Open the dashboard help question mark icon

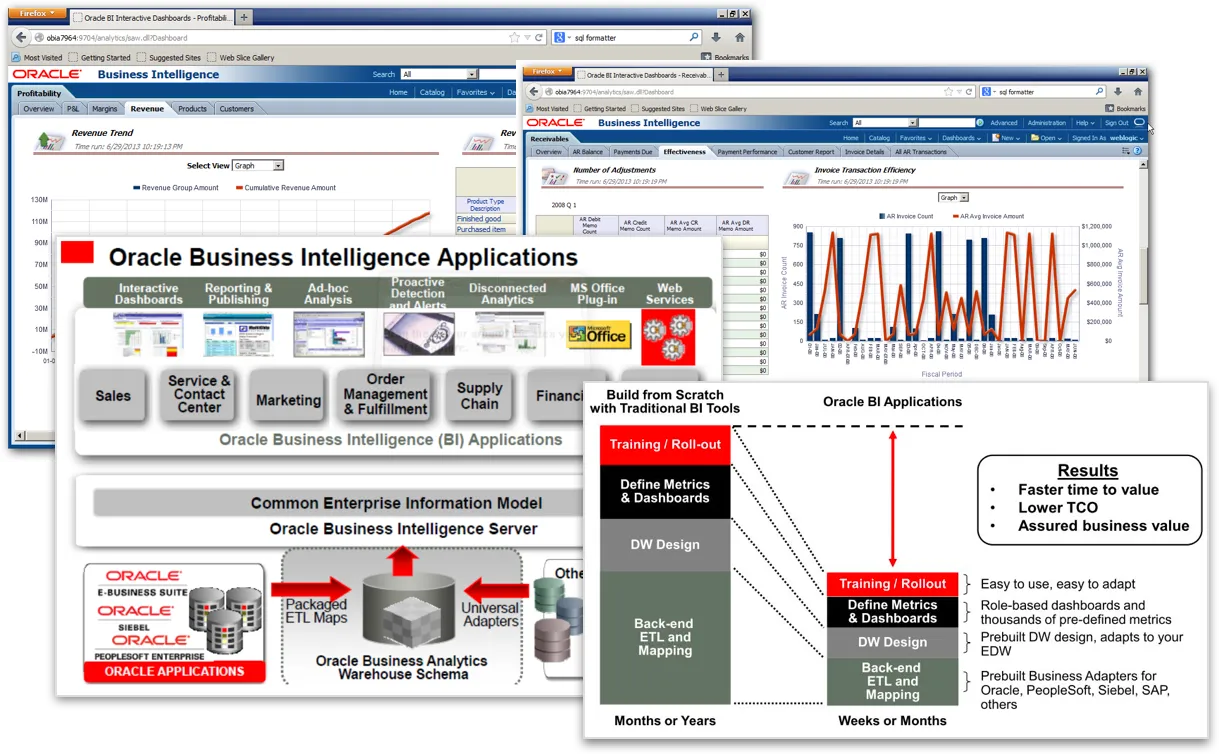point(1137,151)
